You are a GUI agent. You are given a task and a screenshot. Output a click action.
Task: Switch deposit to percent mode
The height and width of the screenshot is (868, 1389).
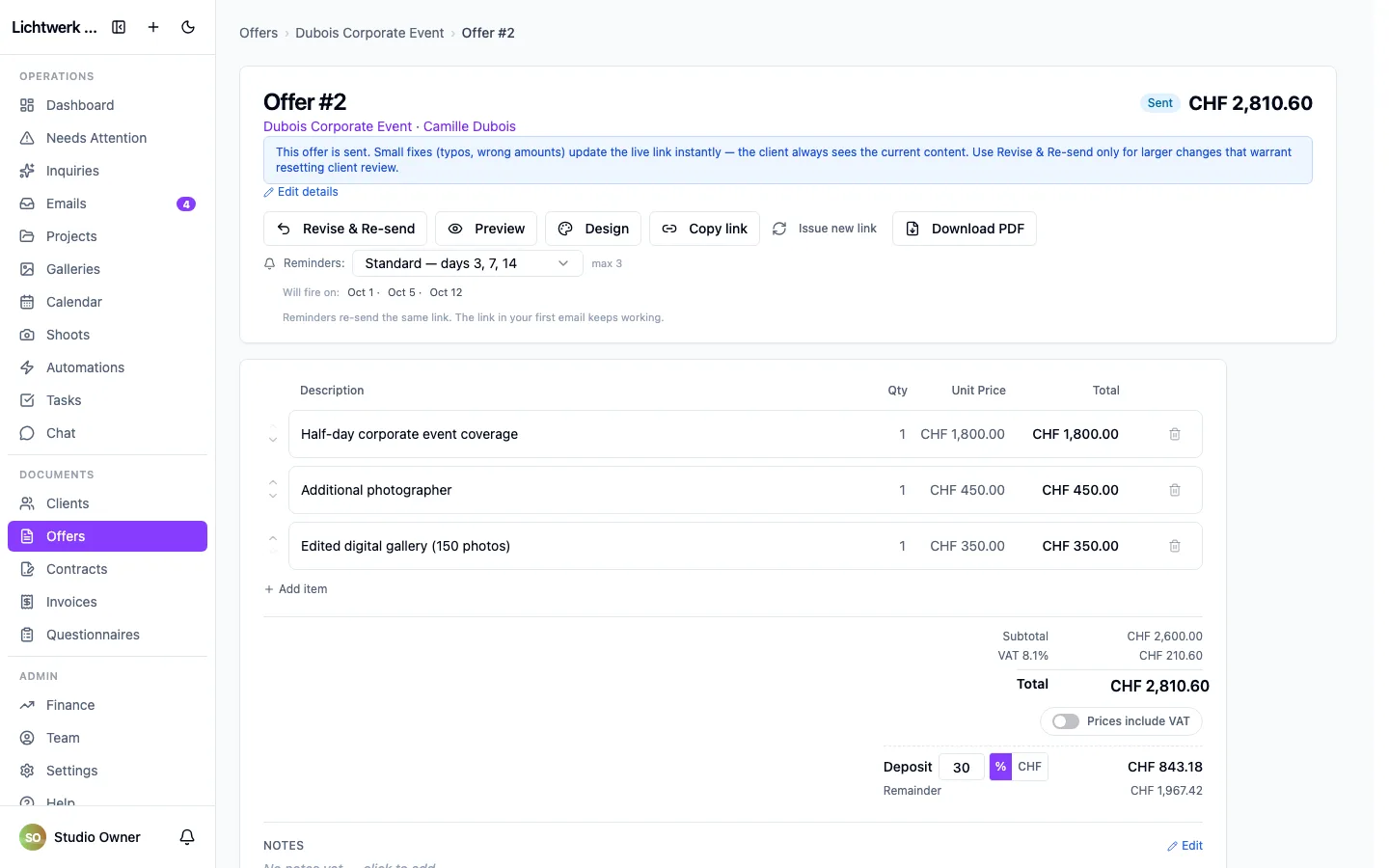(1000, 767)
